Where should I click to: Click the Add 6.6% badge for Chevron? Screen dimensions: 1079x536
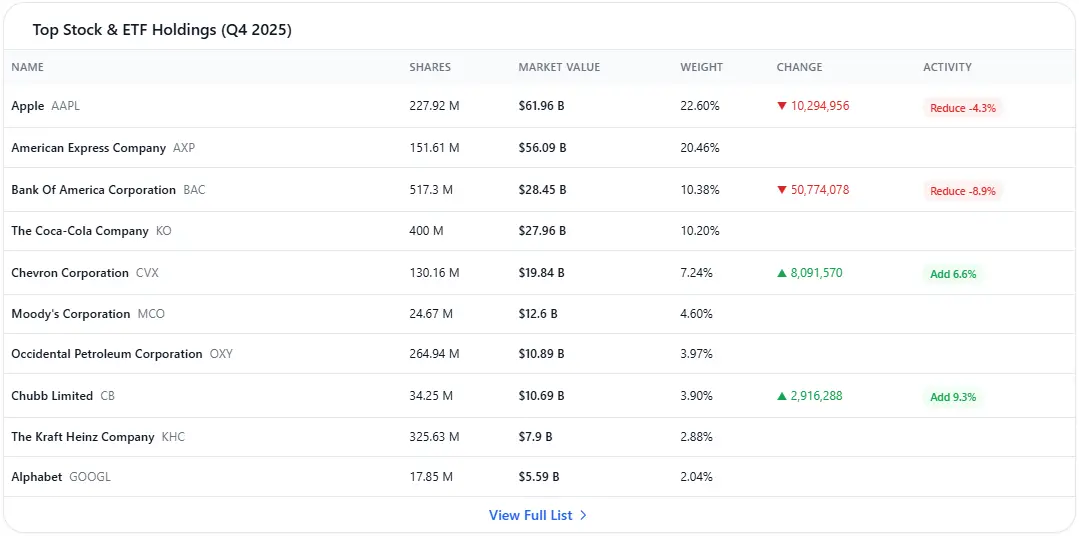(952, 274)
